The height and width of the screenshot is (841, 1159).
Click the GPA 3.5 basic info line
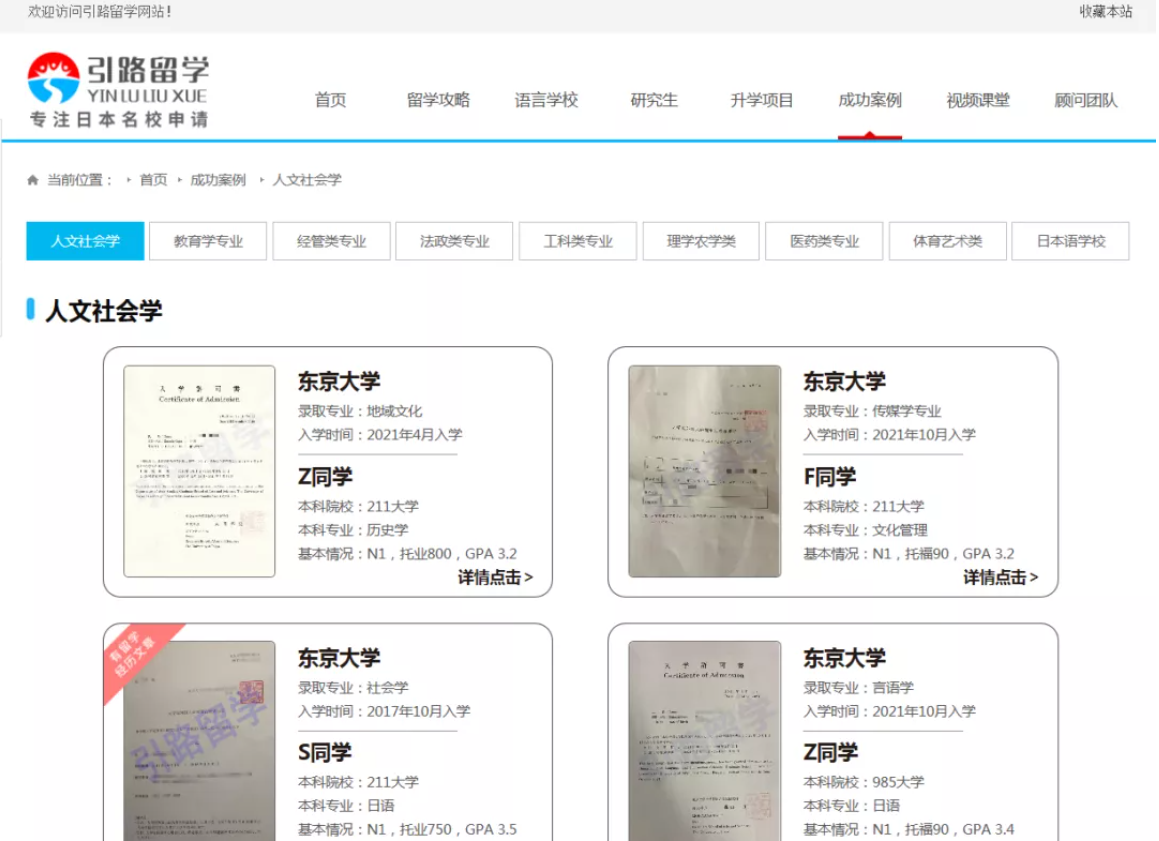click(407, 829)
